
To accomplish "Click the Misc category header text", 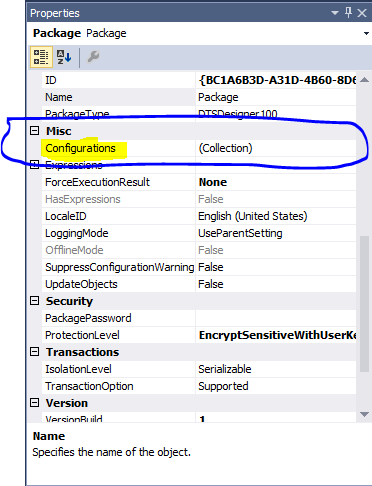I will (58, 131).
